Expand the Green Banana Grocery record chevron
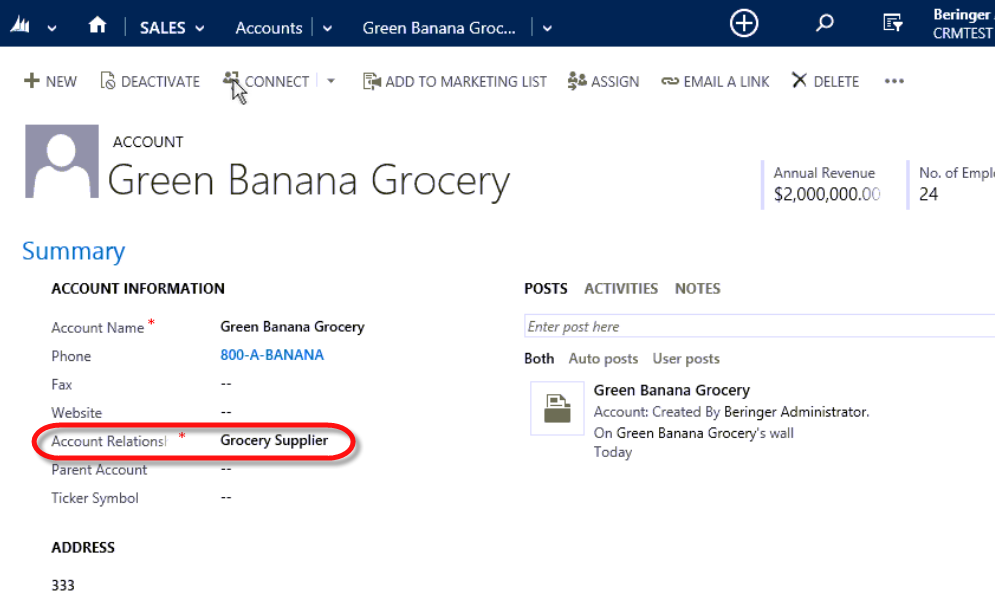Viewport: 995px width, 592px height. point(547,28)
